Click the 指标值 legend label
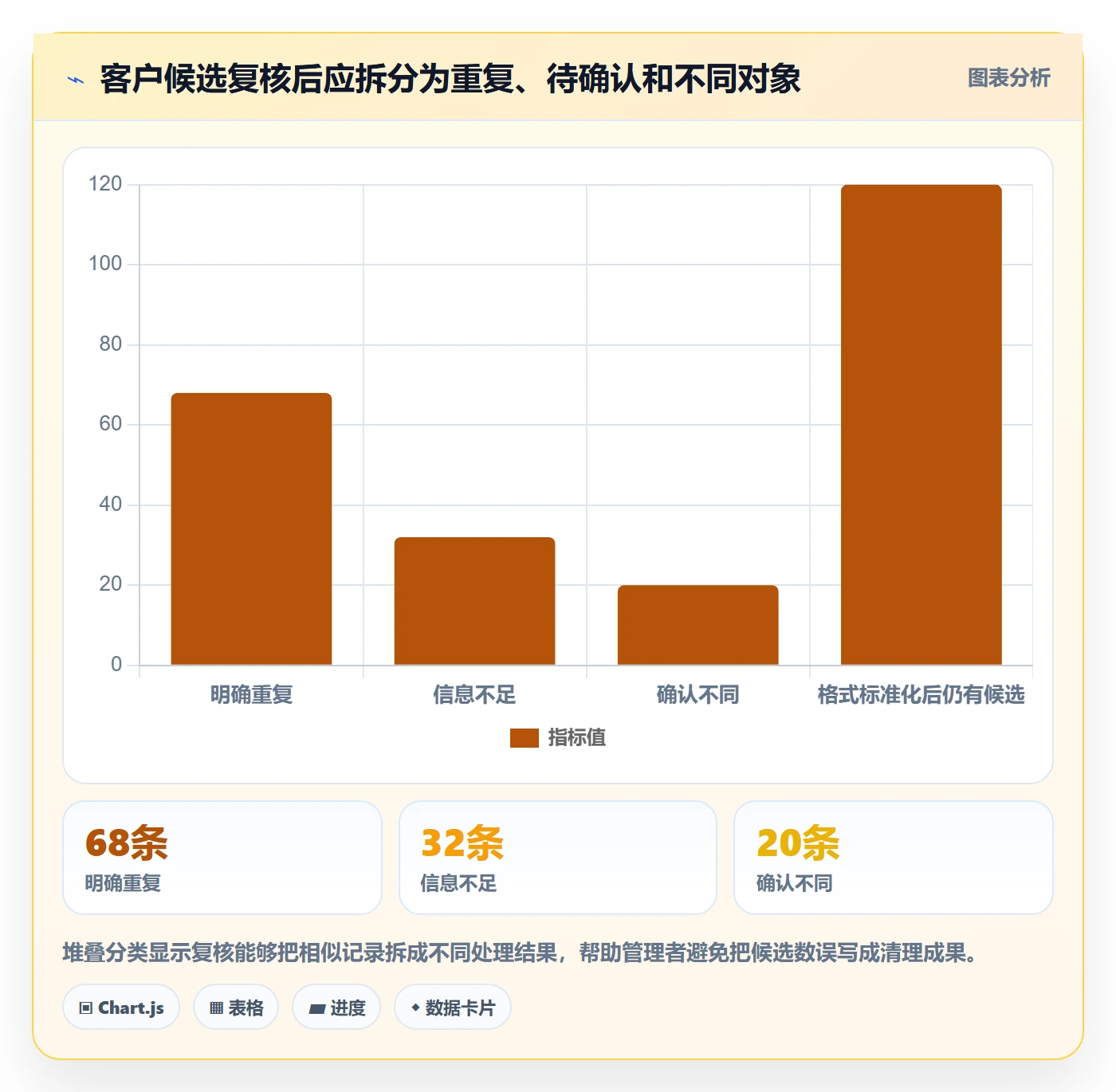Image resolution: width=1116 pixels, height=1092 pixels. [x=577, y=738]
